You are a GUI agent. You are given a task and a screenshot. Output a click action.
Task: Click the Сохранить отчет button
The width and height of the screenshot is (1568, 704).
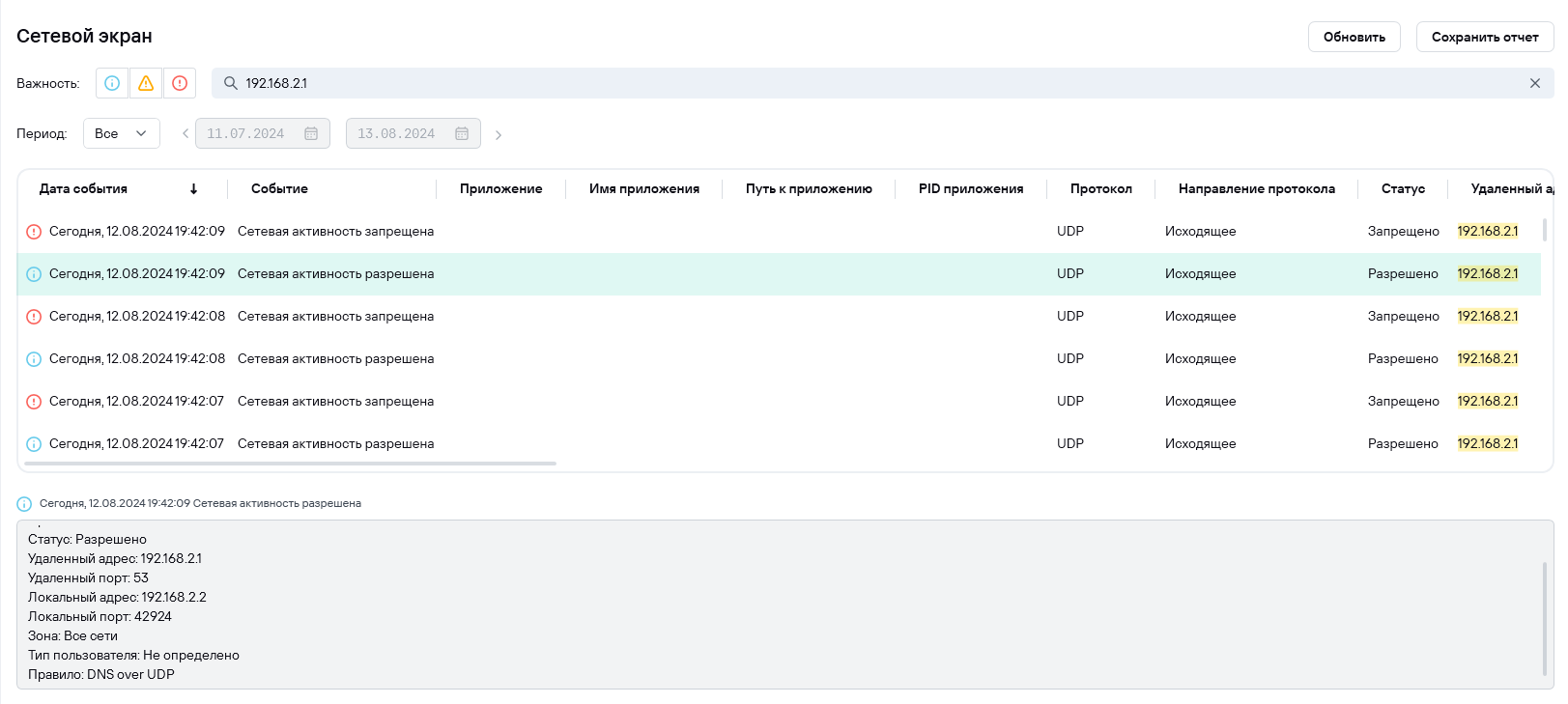tap(1484, 37)
